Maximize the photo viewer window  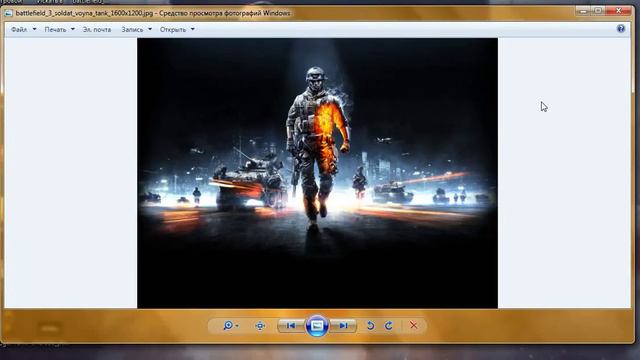(598, 11)
